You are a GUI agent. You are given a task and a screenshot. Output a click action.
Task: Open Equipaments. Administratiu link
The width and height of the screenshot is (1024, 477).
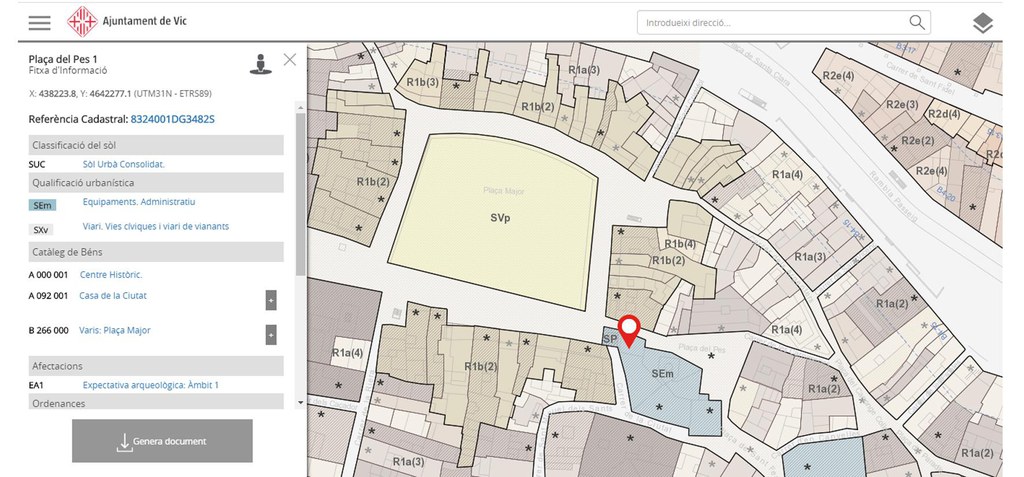(139, 203)
